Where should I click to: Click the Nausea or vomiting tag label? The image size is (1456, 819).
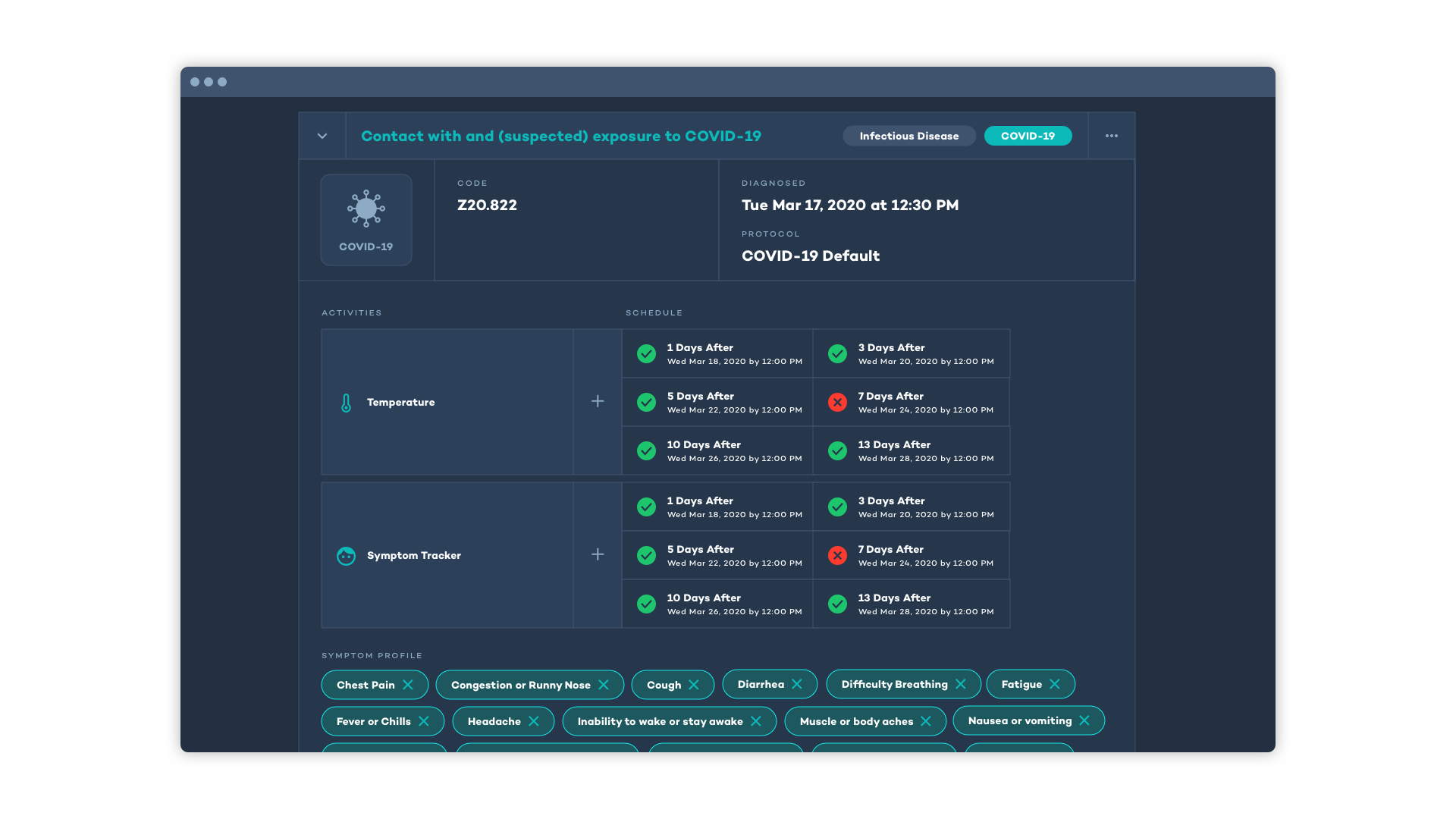pyautogui.click(x=1020, y=720)
